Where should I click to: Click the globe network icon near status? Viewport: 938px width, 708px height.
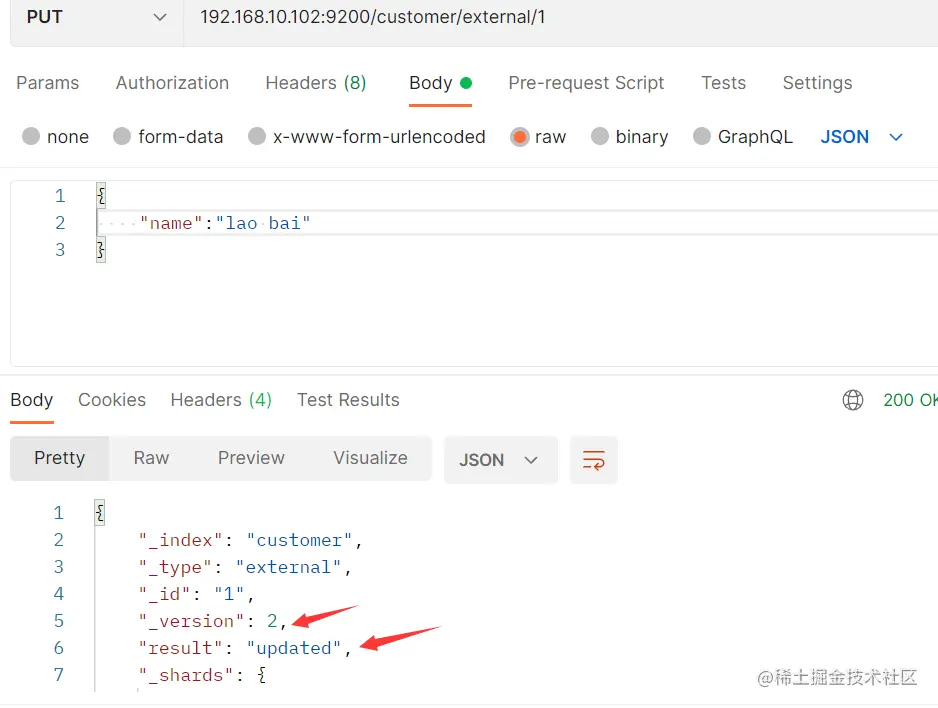click(x=853, y=400)
